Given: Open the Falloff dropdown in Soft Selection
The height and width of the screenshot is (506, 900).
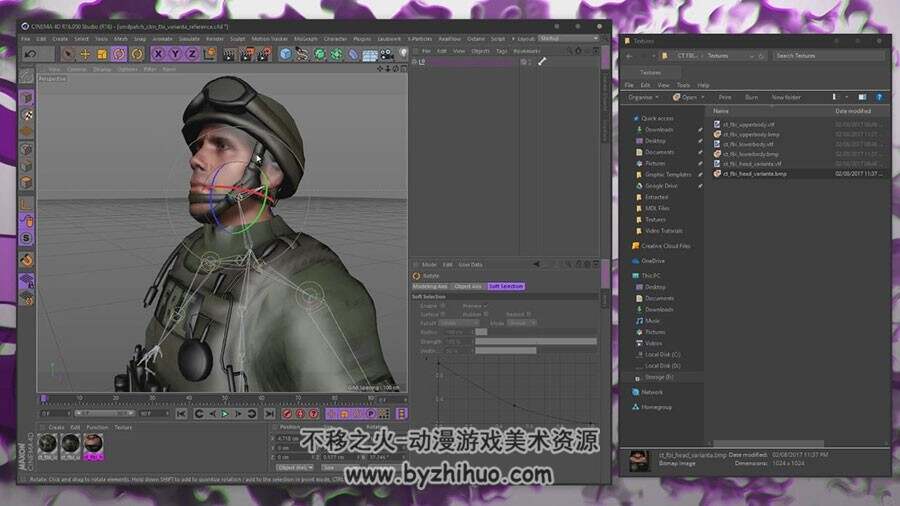Looking at the screenshot, I should pyautogui.click(x=458, y=323).
